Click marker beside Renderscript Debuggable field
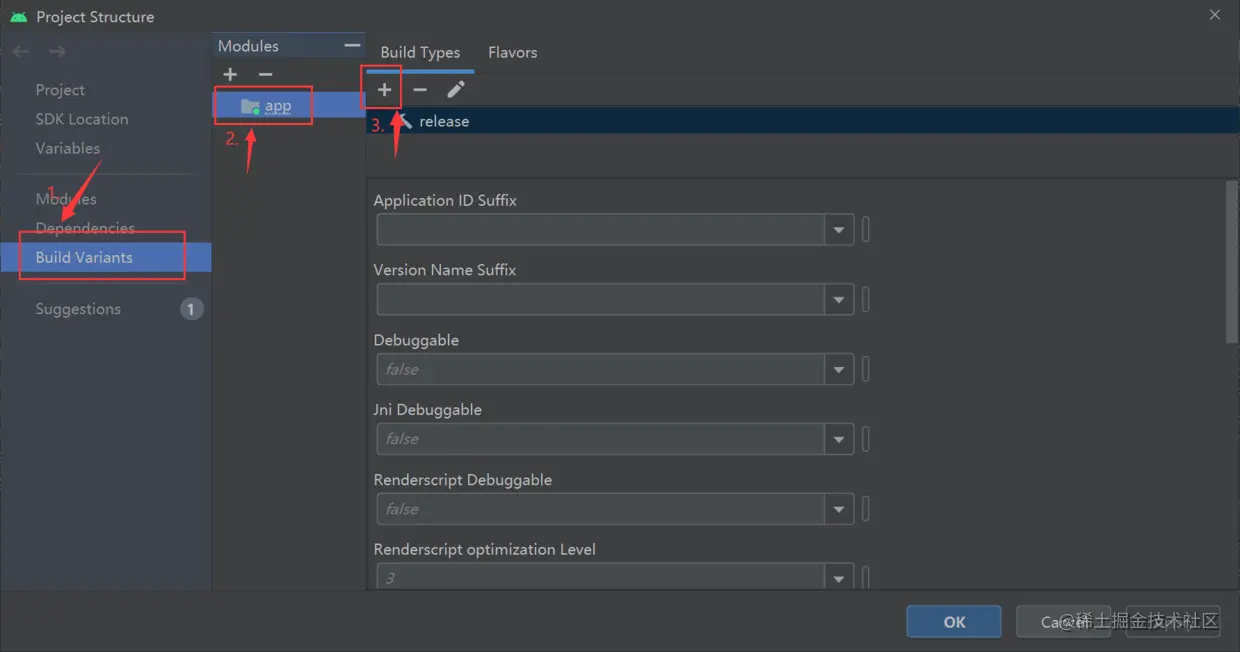 (x=866, y=509)
